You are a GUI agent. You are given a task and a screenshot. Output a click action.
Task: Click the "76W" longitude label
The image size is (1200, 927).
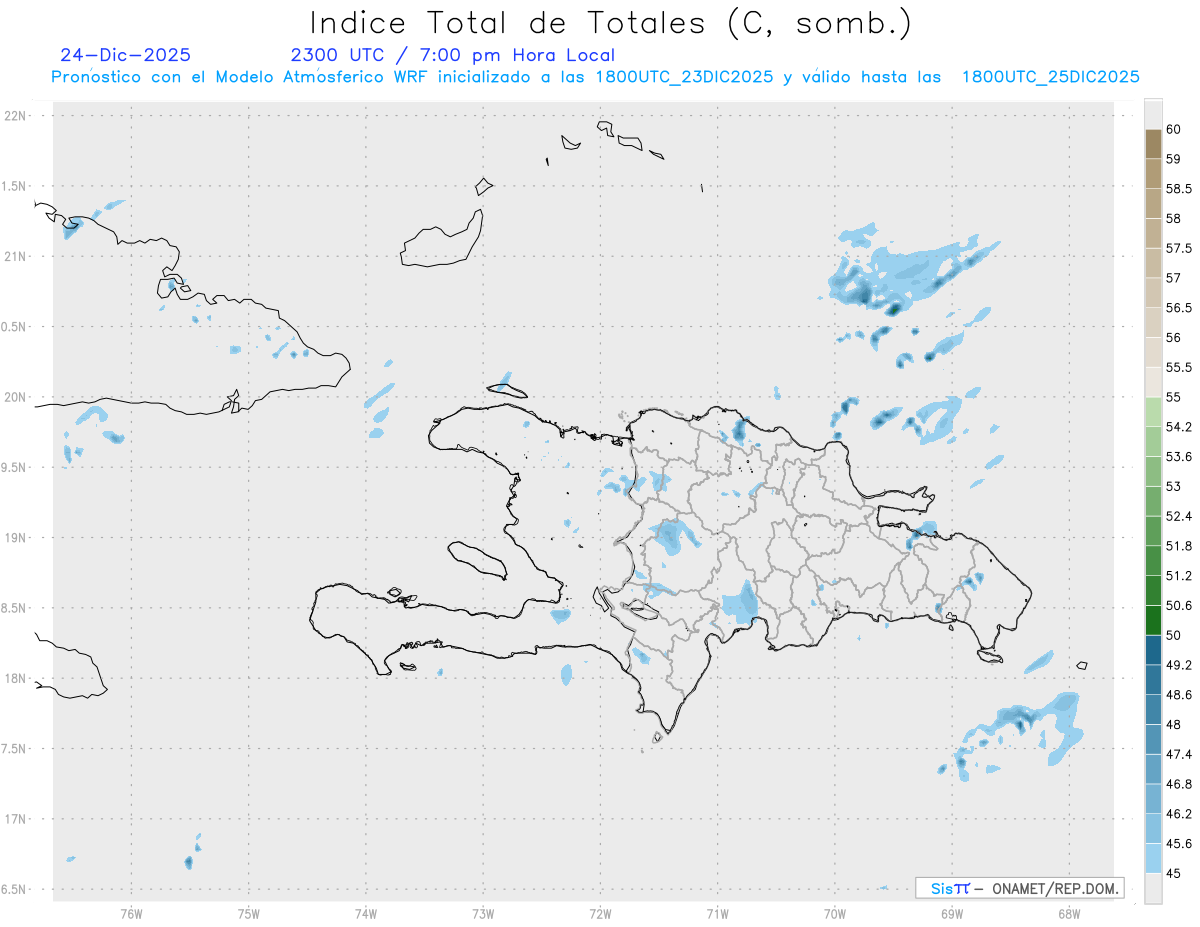(131, 913)
